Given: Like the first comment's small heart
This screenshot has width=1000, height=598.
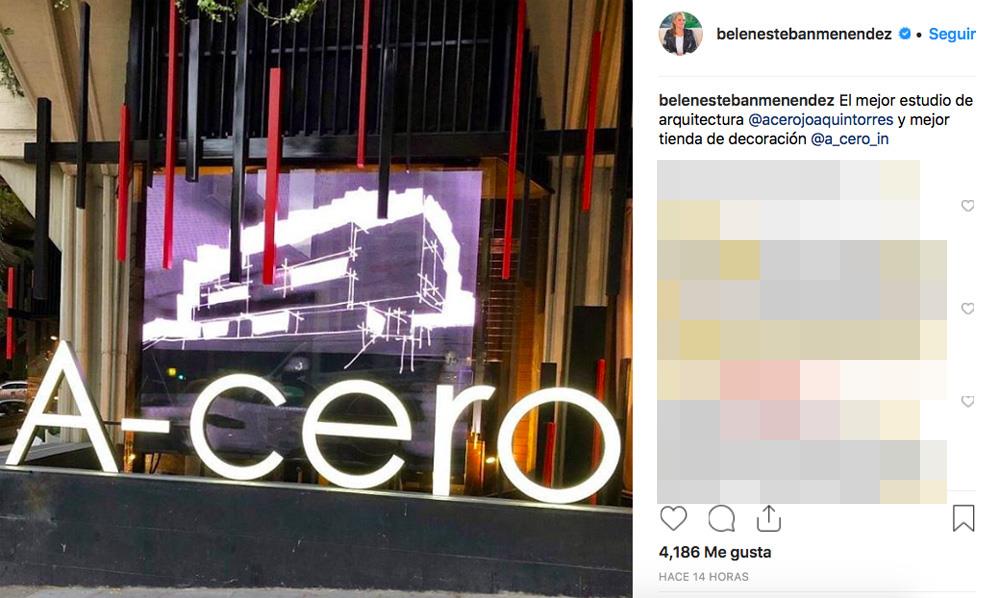Looking at the screenshot, I should click(x=967, y=205).
